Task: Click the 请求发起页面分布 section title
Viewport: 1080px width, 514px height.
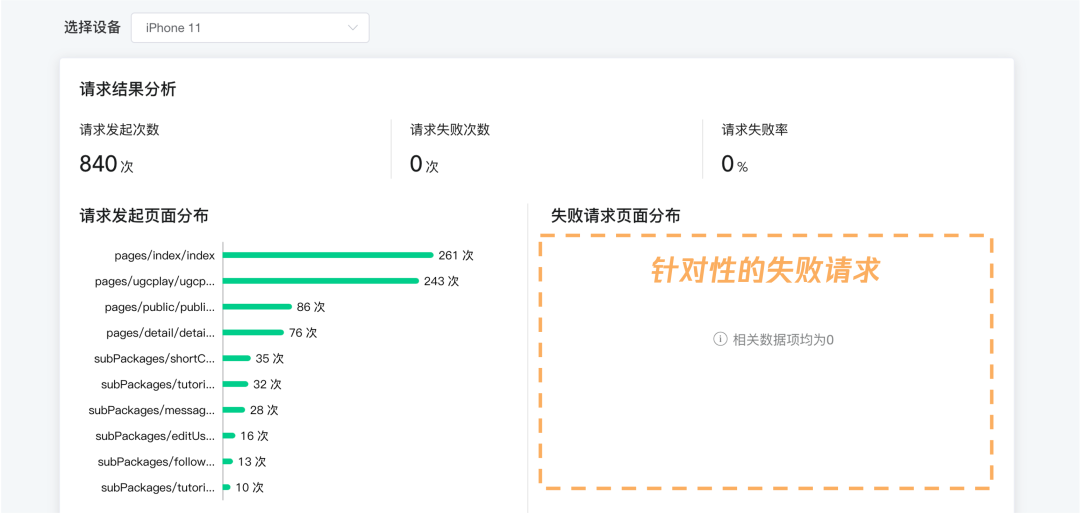Action: click(x=144, y=216)
